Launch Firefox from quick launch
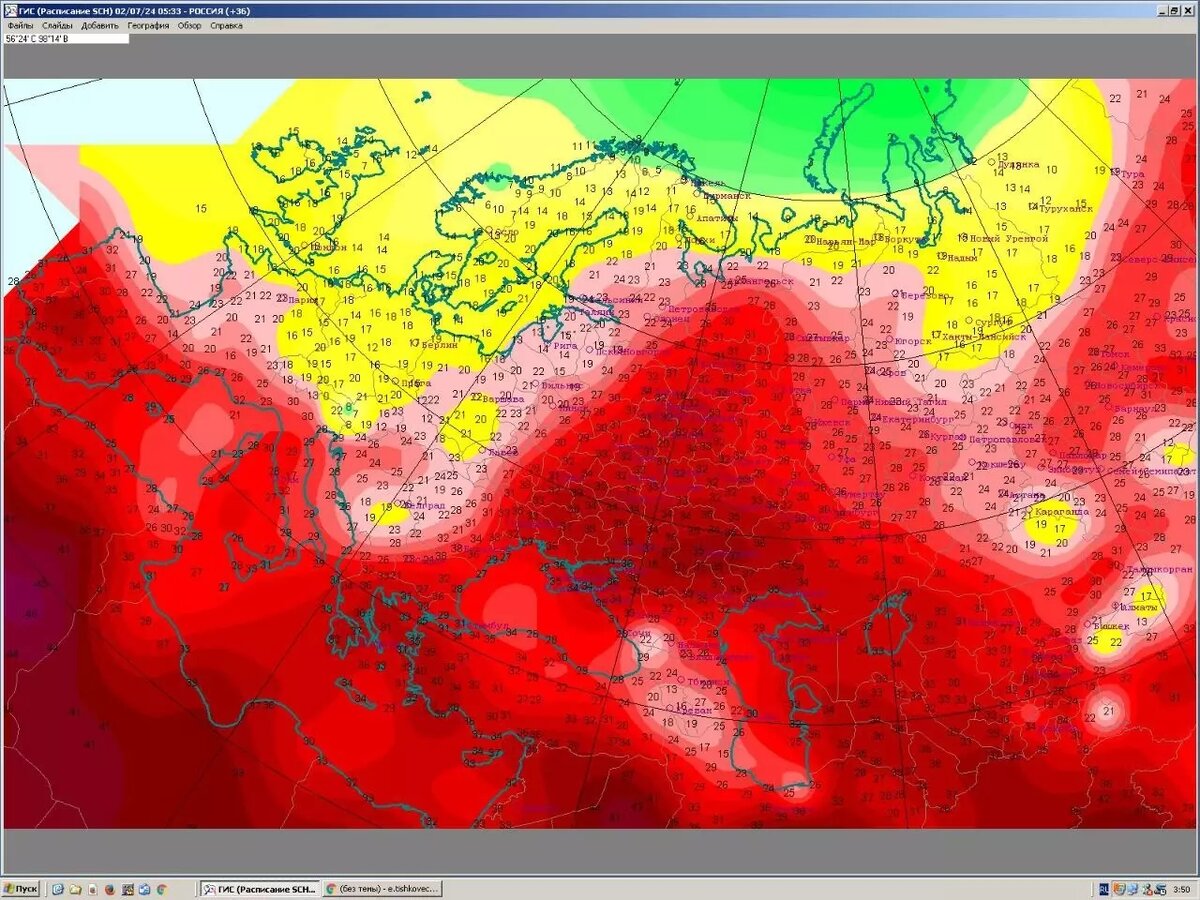This screenshot has height=900, width=1200. pos(110,888)
